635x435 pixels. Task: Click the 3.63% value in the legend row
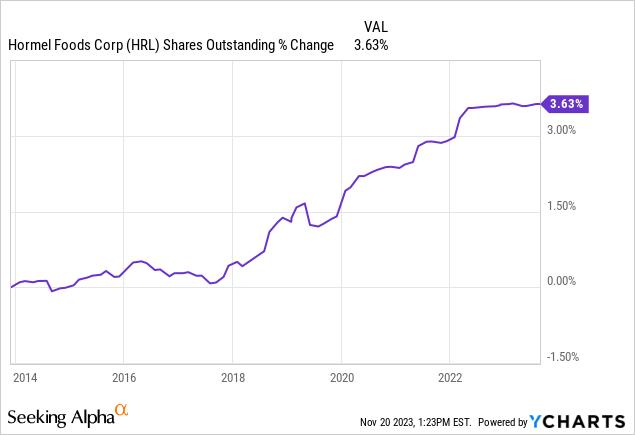click(371, 45)
